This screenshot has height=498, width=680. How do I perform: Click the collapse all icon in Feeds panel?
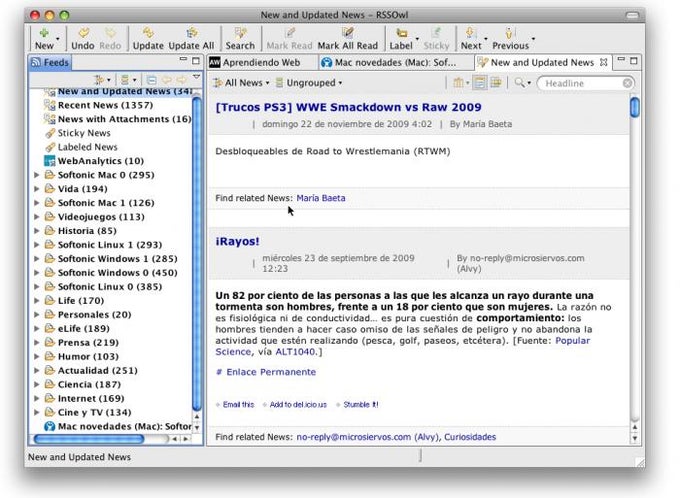coord(151,80)
